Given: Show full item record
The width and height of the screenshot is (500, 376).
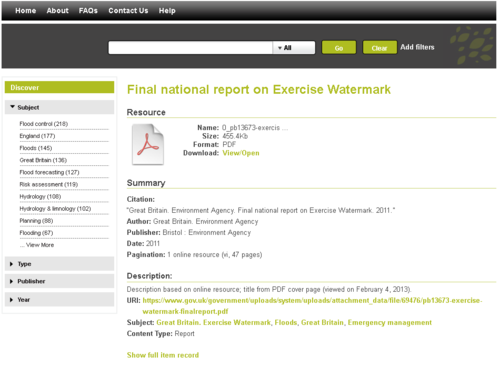Looking at the screenshot, I should click(x=163, y=355).
